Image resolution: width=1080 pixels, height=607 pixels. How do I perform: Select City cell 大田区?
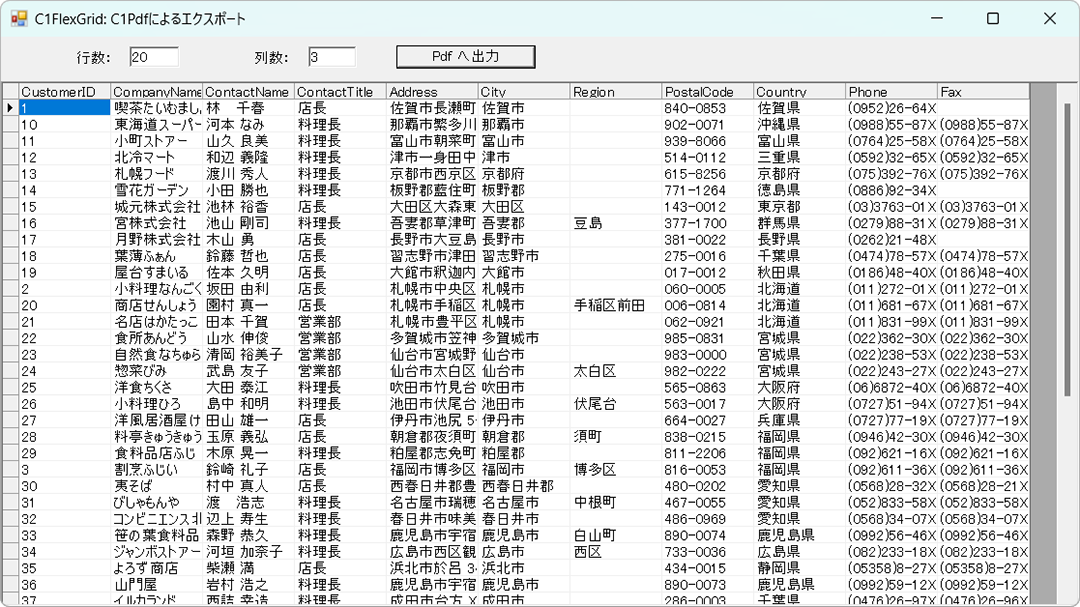point(524,207)
